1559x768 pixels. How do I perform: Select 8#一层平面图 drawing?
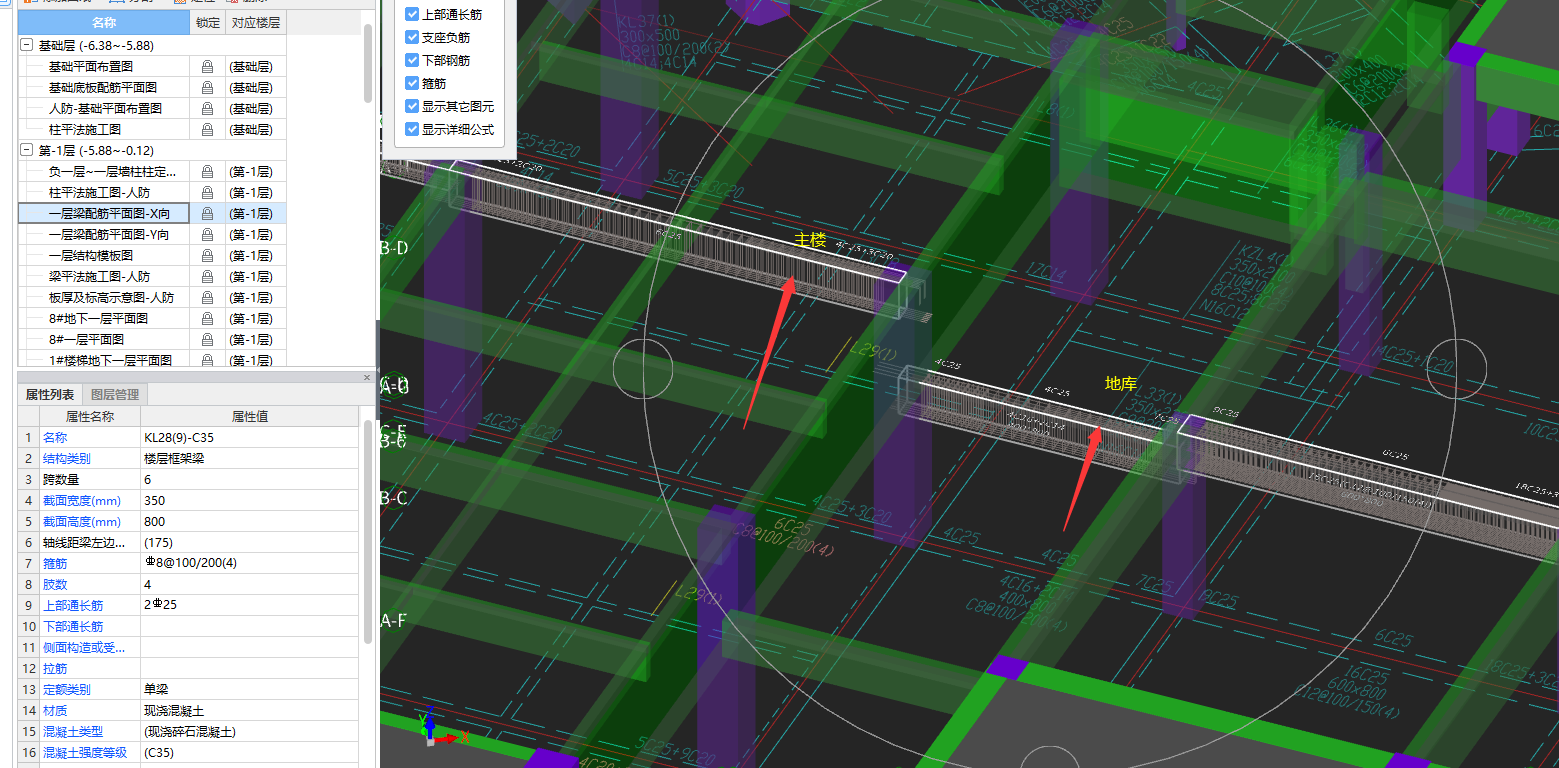point(86,339)
